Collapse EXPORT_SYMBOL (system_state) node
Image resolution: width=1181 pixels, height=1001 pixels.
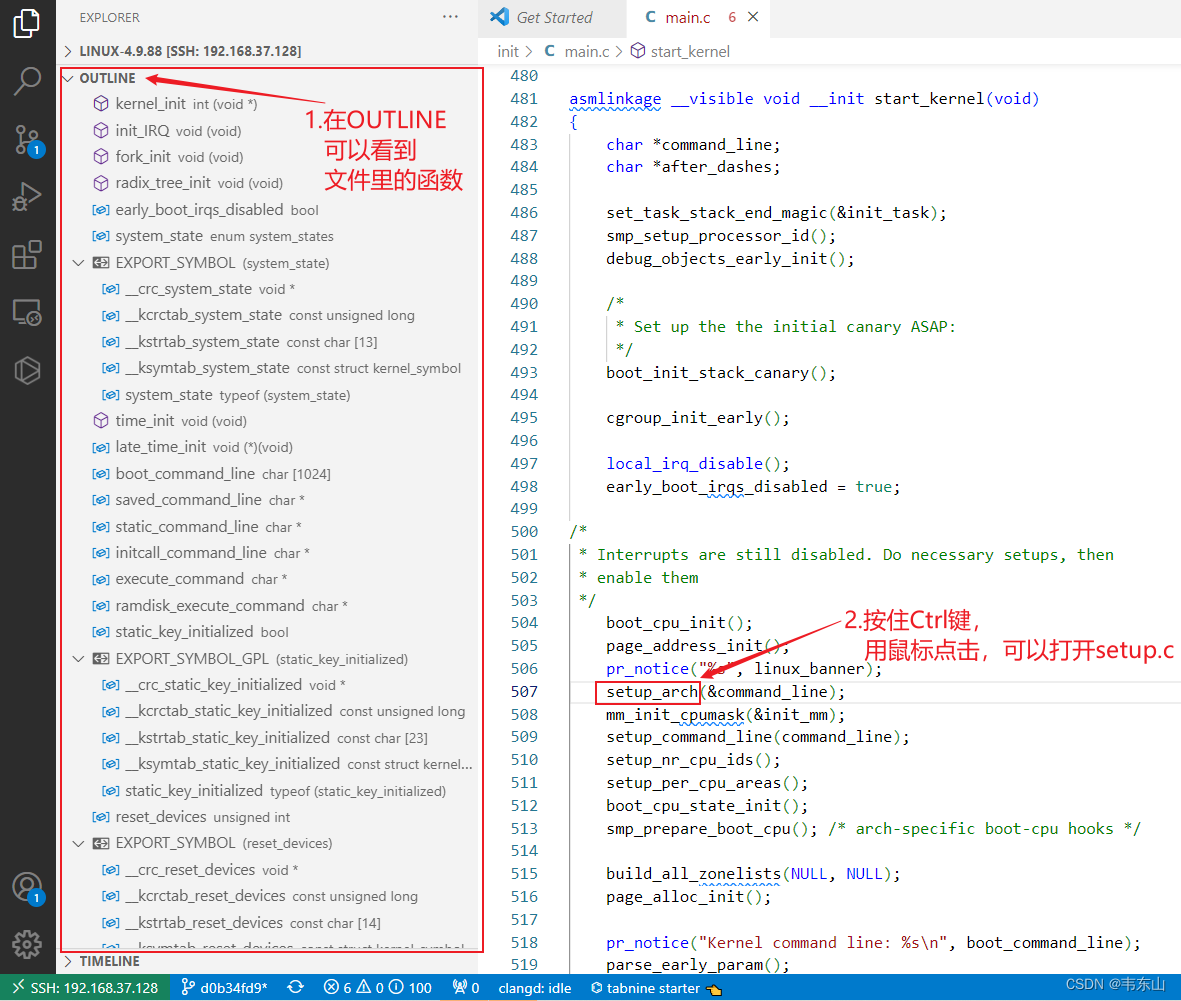78,263
